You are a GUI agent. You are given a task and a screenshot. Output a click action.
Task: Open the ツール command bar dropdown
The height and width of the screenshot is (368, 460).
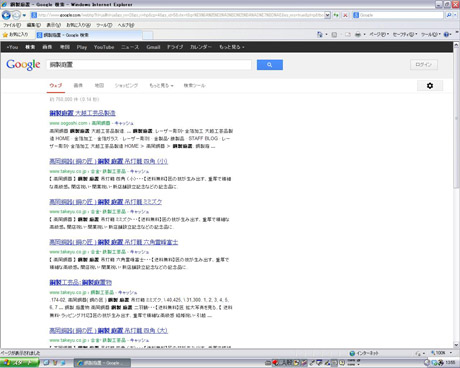click(431, 34)
